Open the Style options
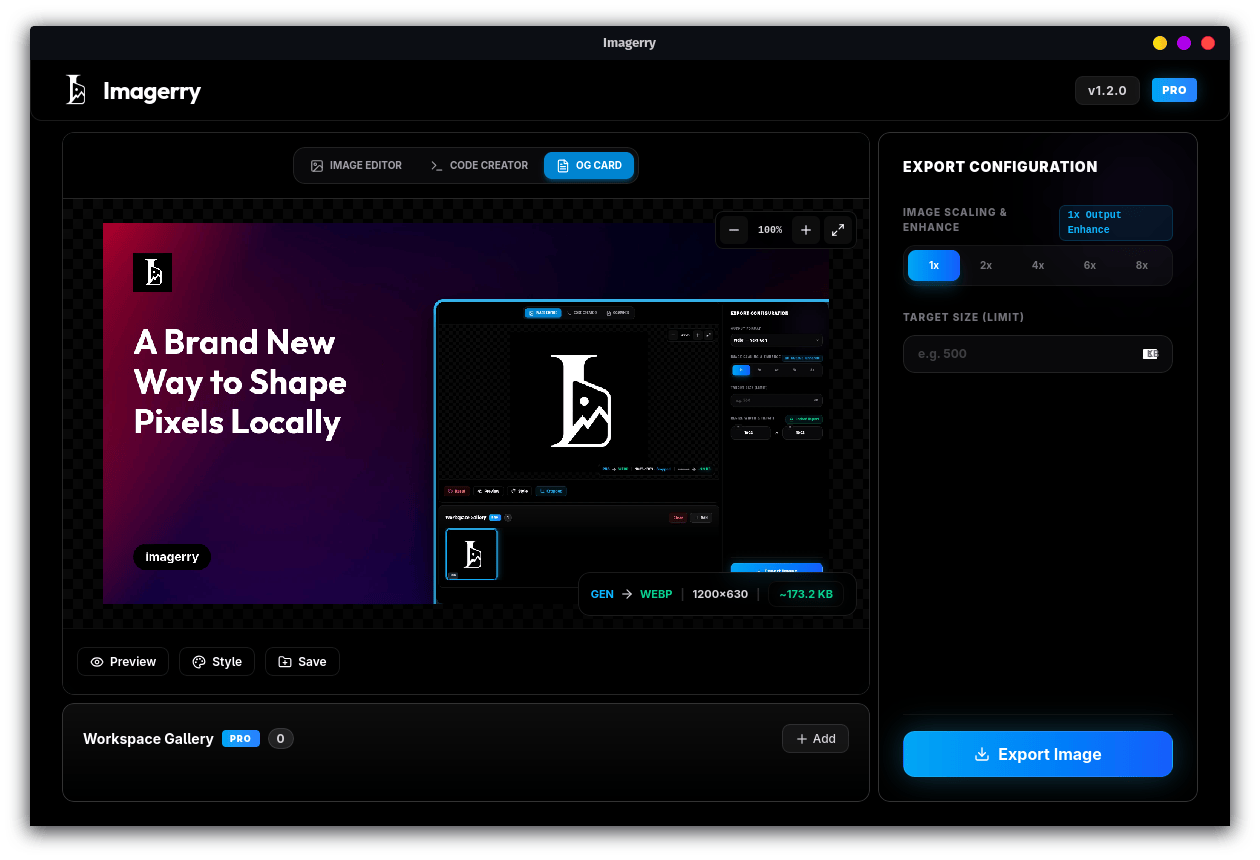This screenshot has width=1260, height=860. coord(217,662)
